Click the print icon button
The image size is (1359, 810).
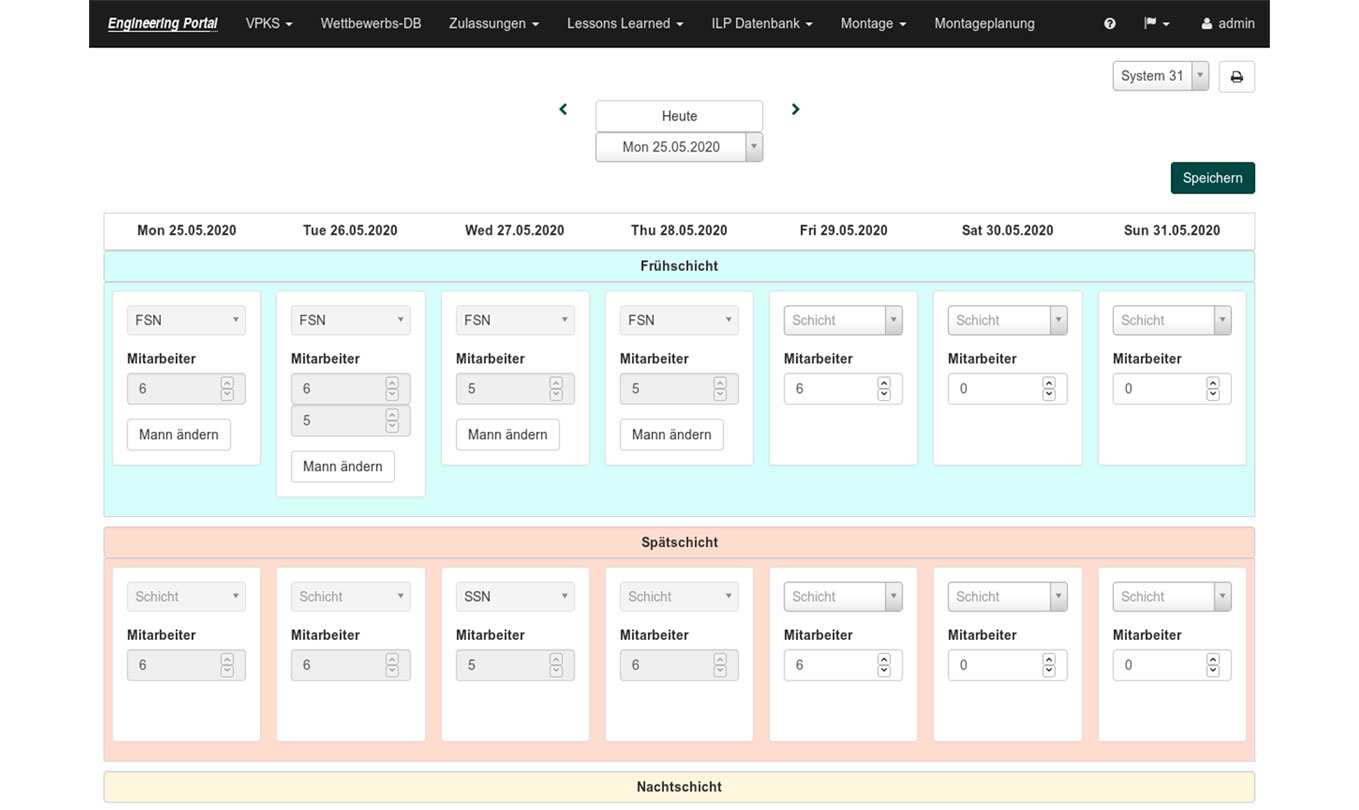1236,77
